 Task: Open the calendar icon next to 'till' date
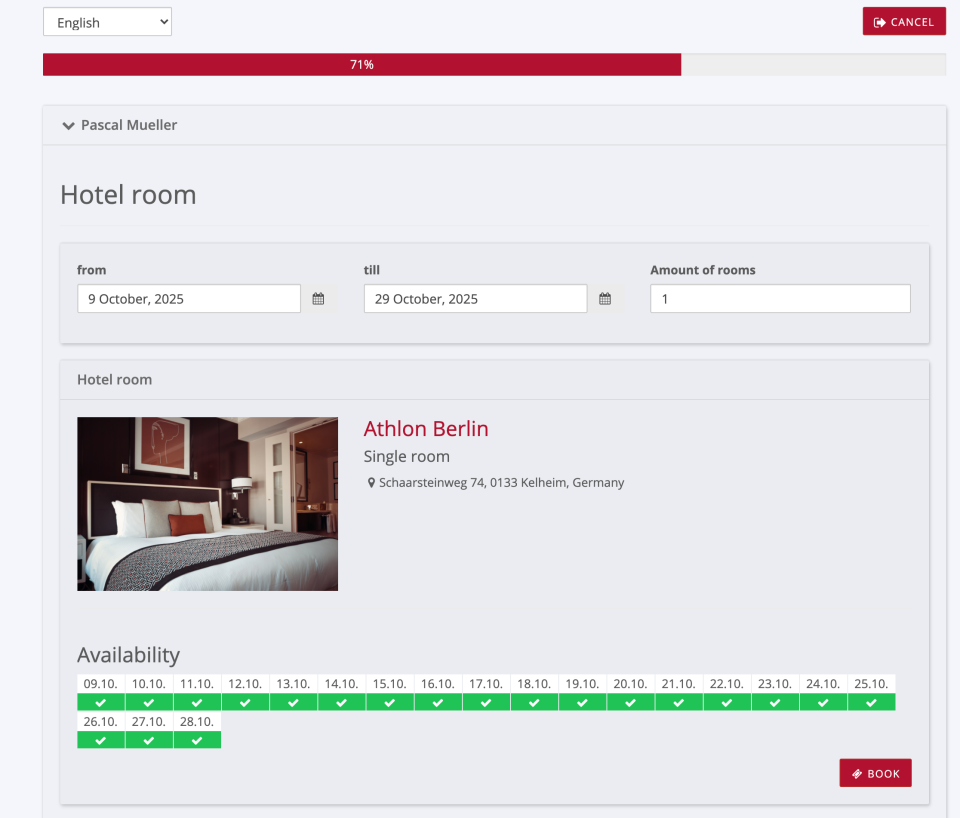pyautogui.click(x=605, y=298)
